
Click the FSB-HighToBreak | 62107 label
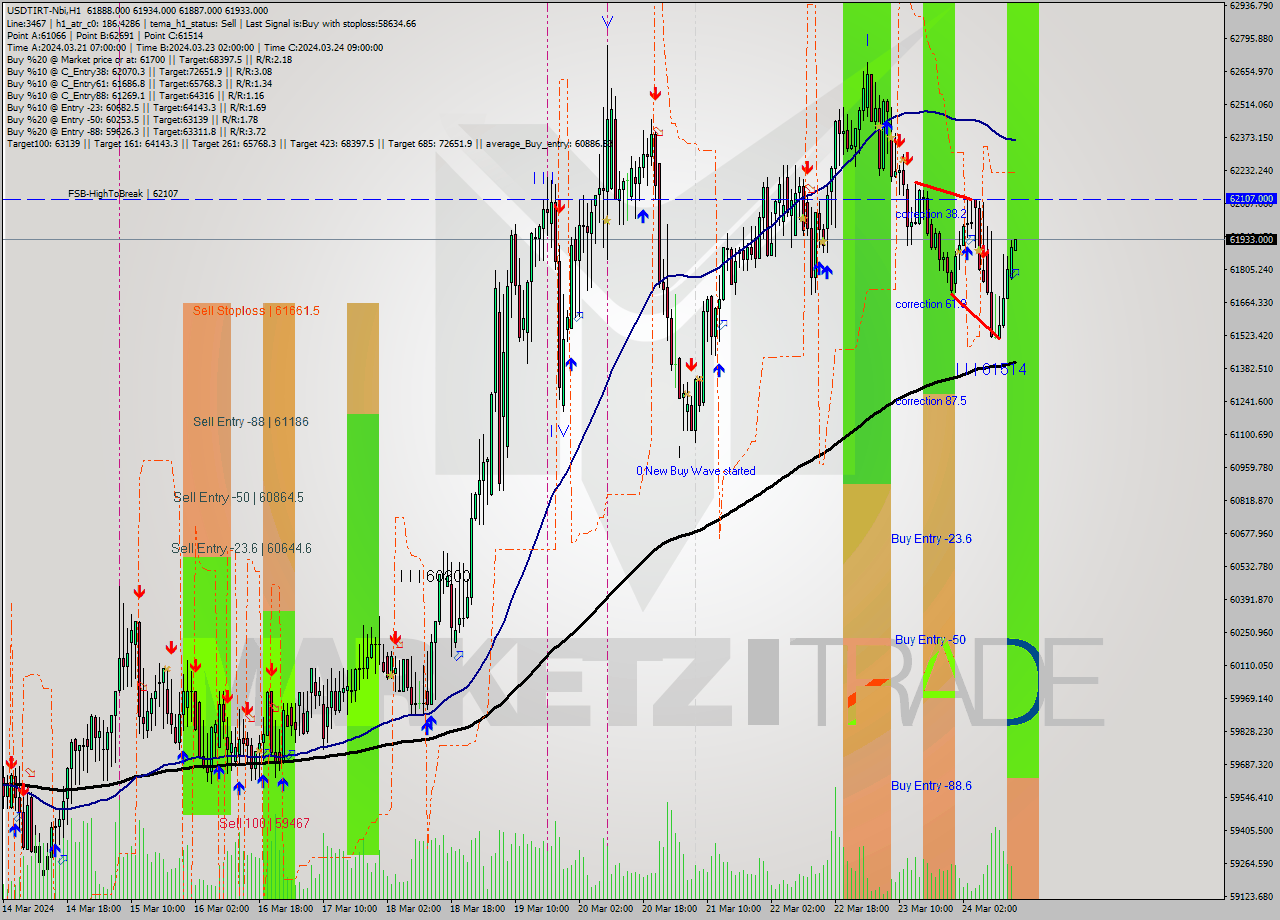pyautogui.click(x=123, y=193)
